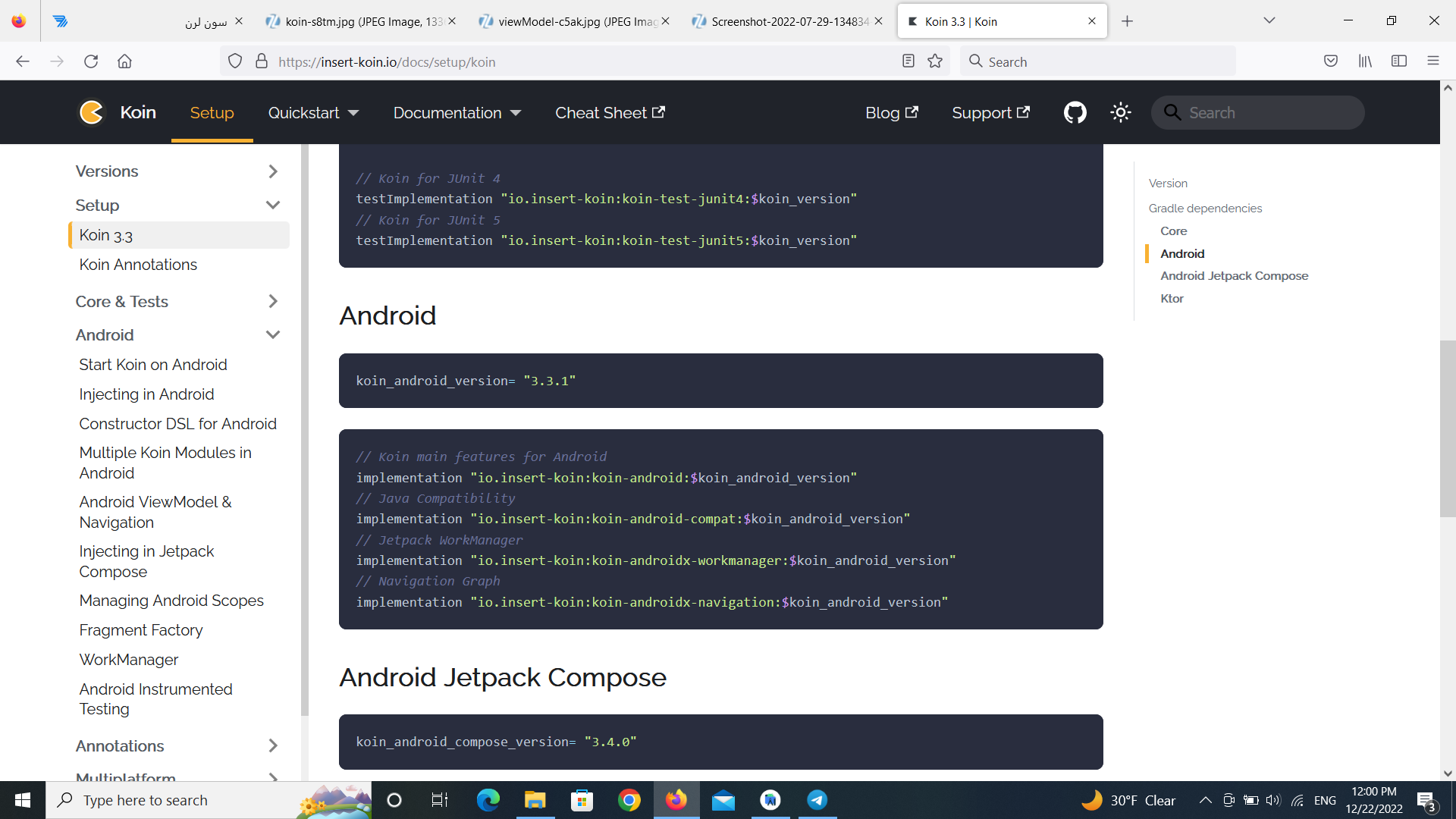Close the Koin 3.3 tab
Screen dimensions: 1456x819
[x=1092, y=21]
